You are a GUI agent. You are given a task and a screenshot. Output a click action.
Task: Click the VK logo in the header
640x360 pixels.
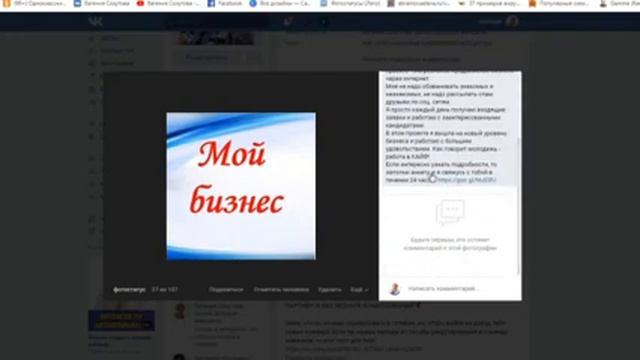95,21
